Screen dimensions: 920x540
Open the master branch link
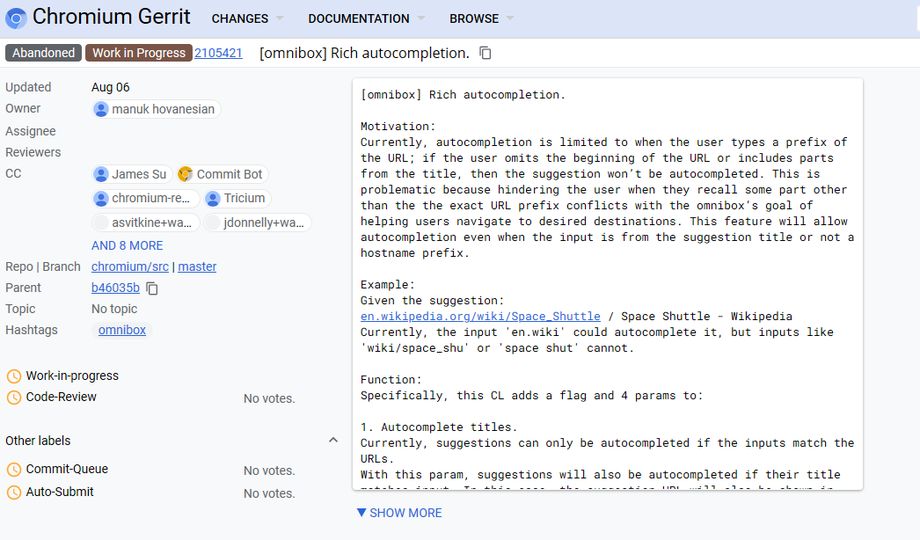click(197, 267)
